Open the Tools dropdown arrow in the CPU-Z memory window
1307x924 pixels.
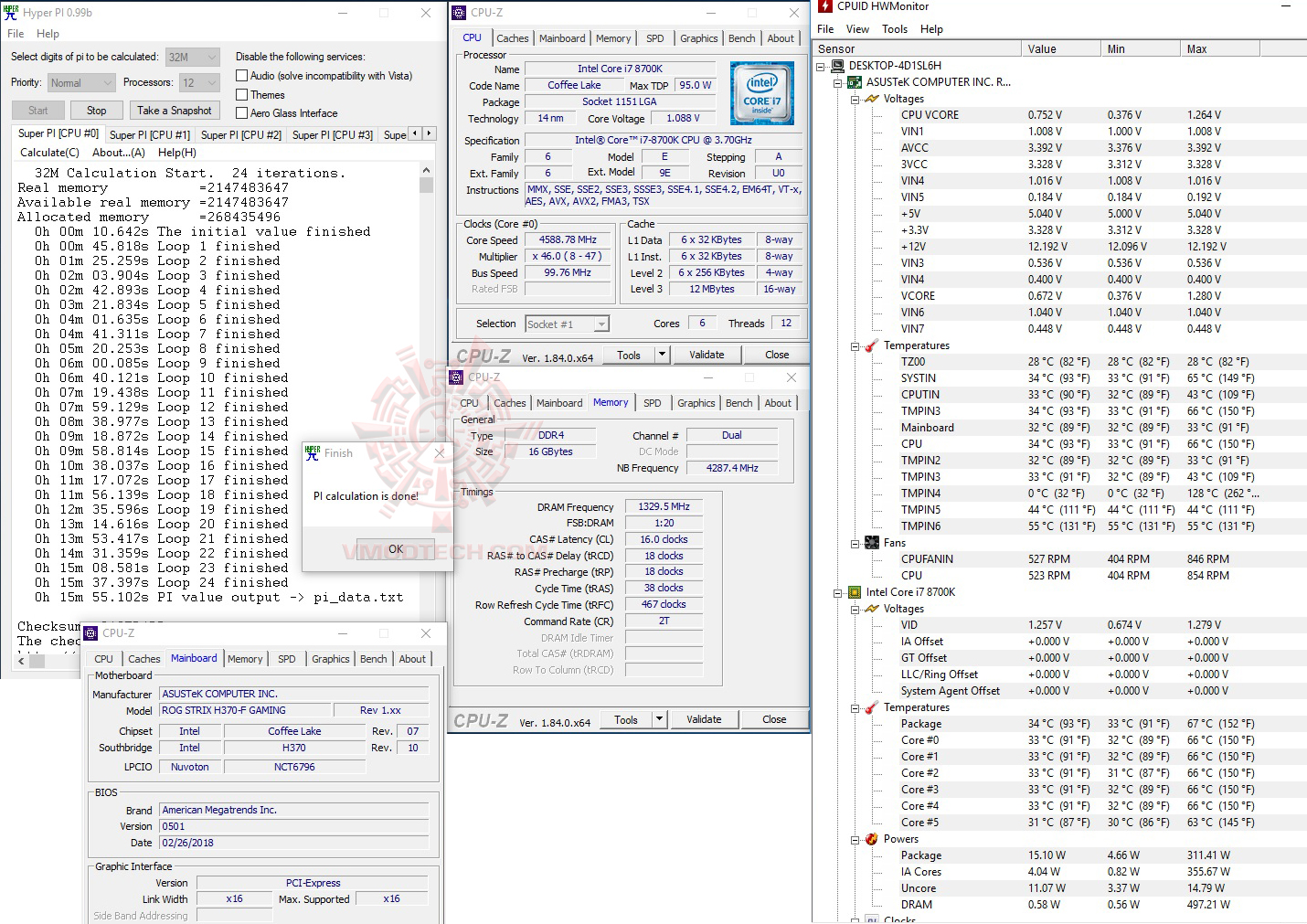click(x=659, y=719)
